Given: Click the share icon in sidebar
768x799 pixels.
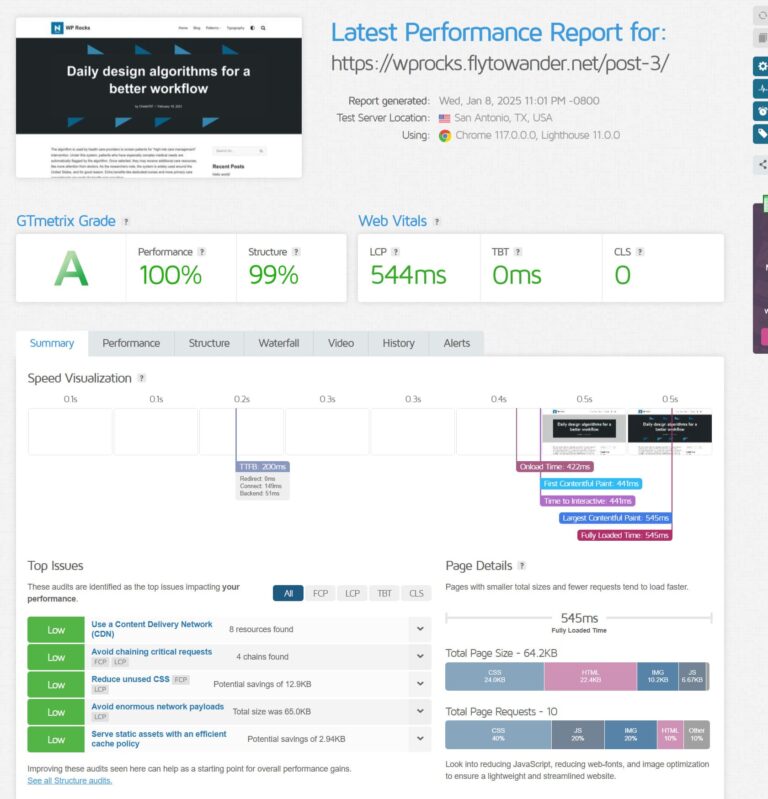Looking at the screenshot, I should click(762, 164).
